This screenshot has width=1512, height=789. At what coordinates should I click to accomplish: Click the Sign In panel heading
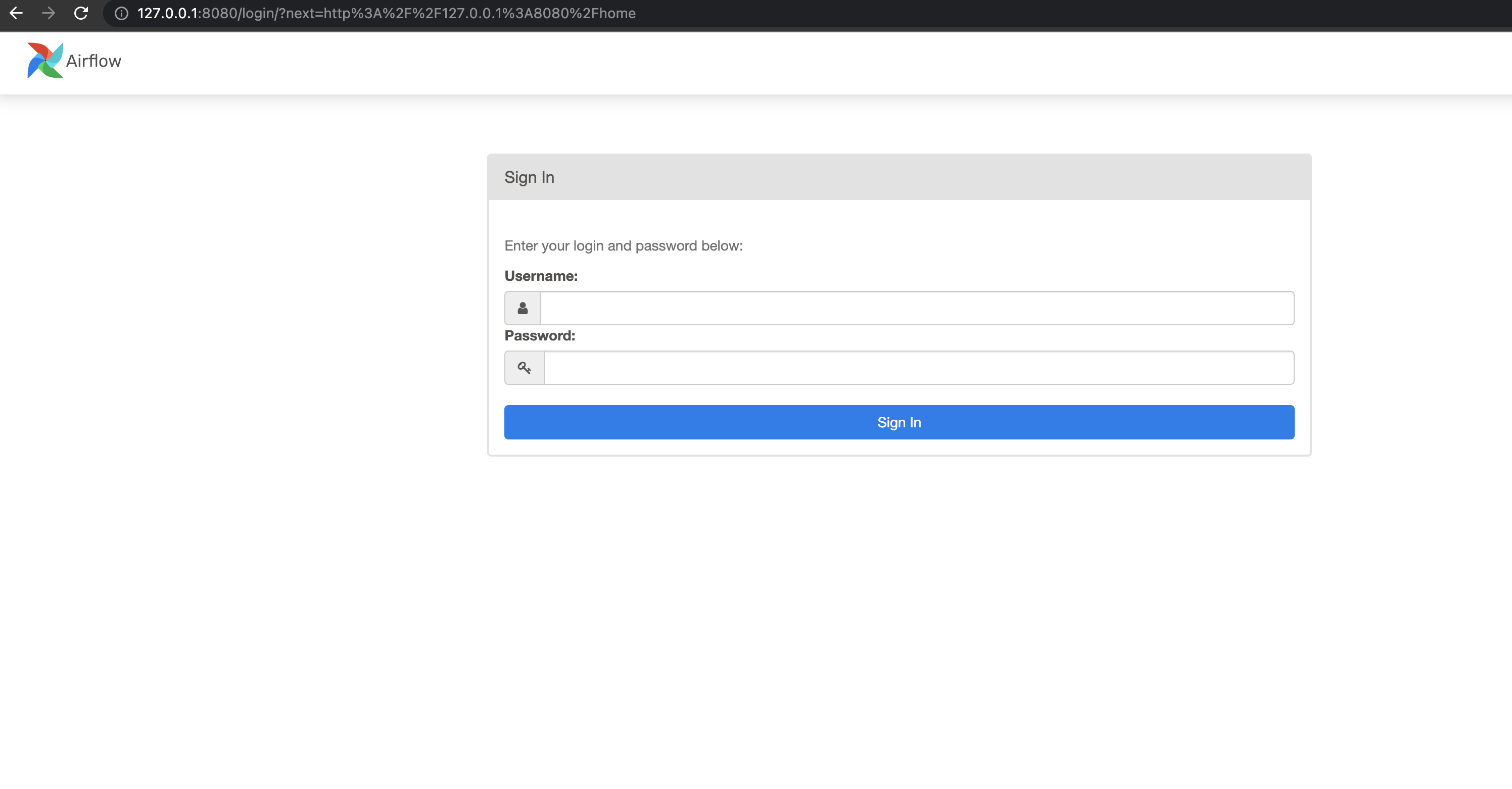click(x=529, y=177)
